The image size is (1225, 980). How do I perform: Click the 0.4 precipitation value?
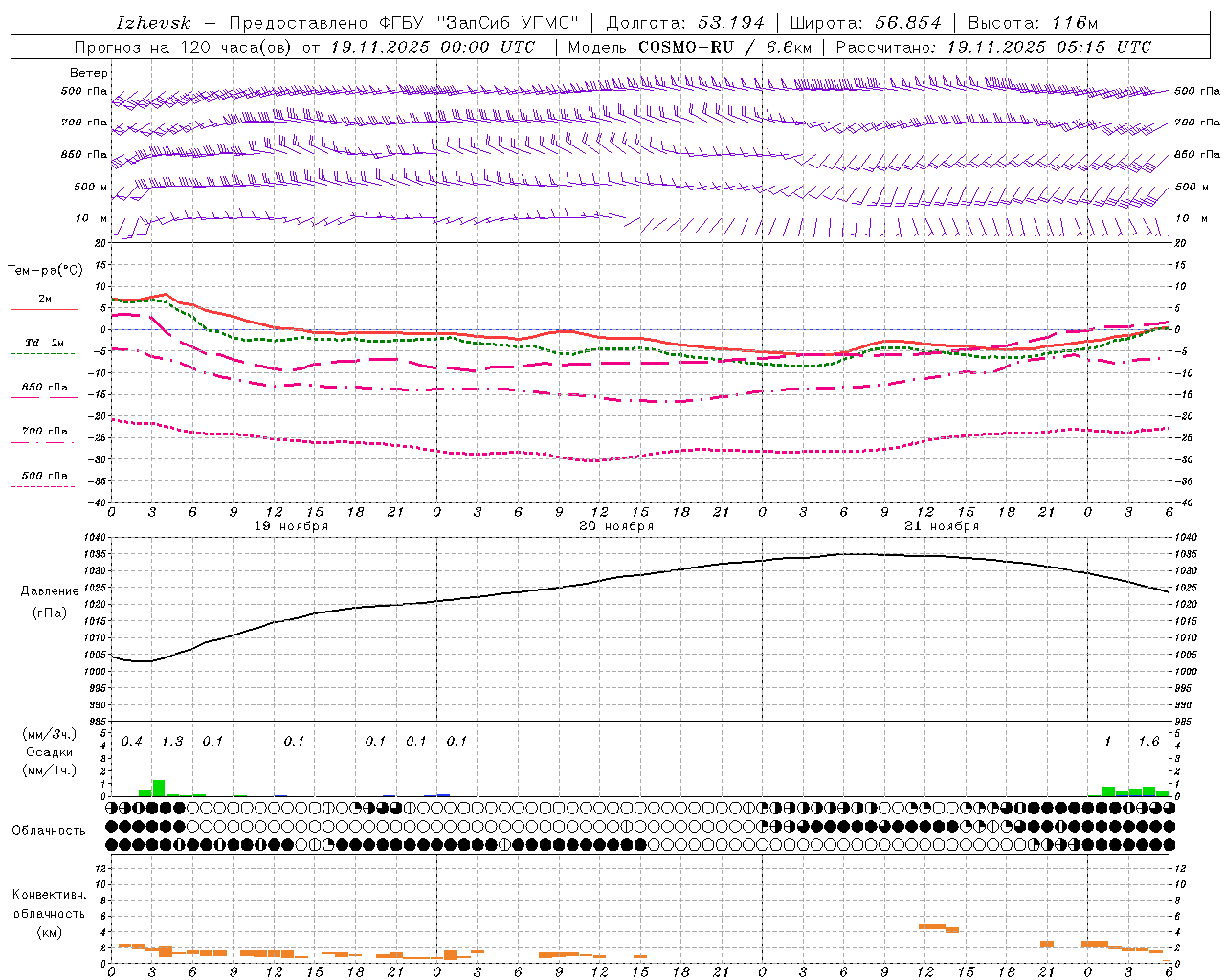tap(132, 742)
